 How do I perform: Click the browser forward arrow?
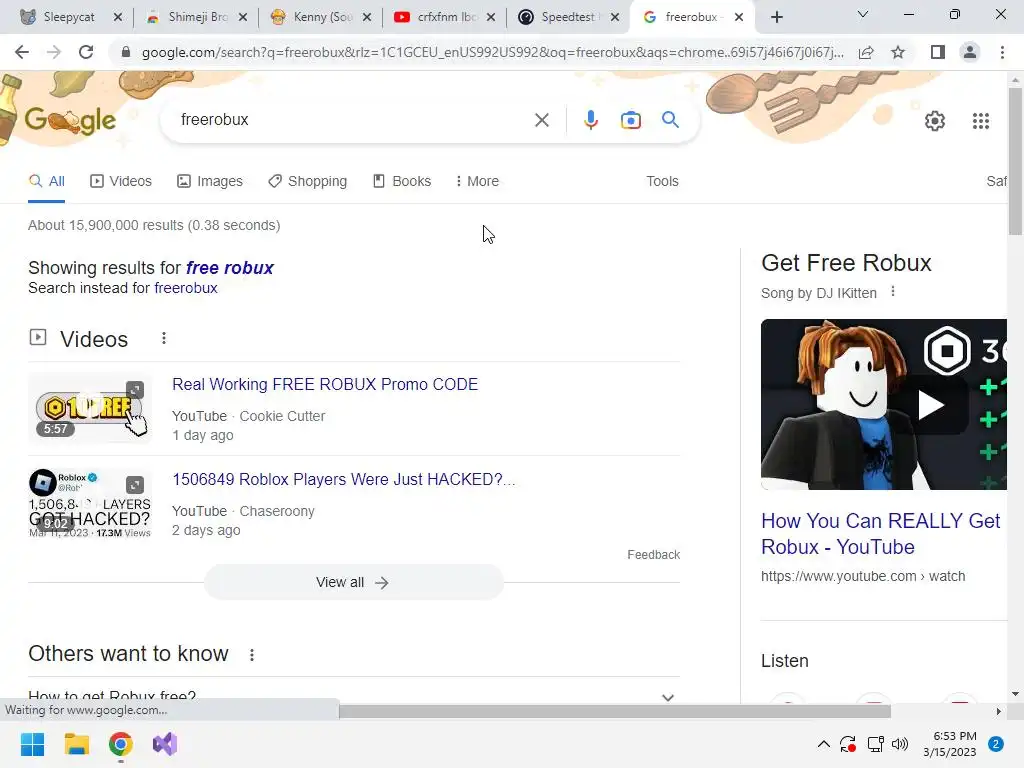[54, 52]
